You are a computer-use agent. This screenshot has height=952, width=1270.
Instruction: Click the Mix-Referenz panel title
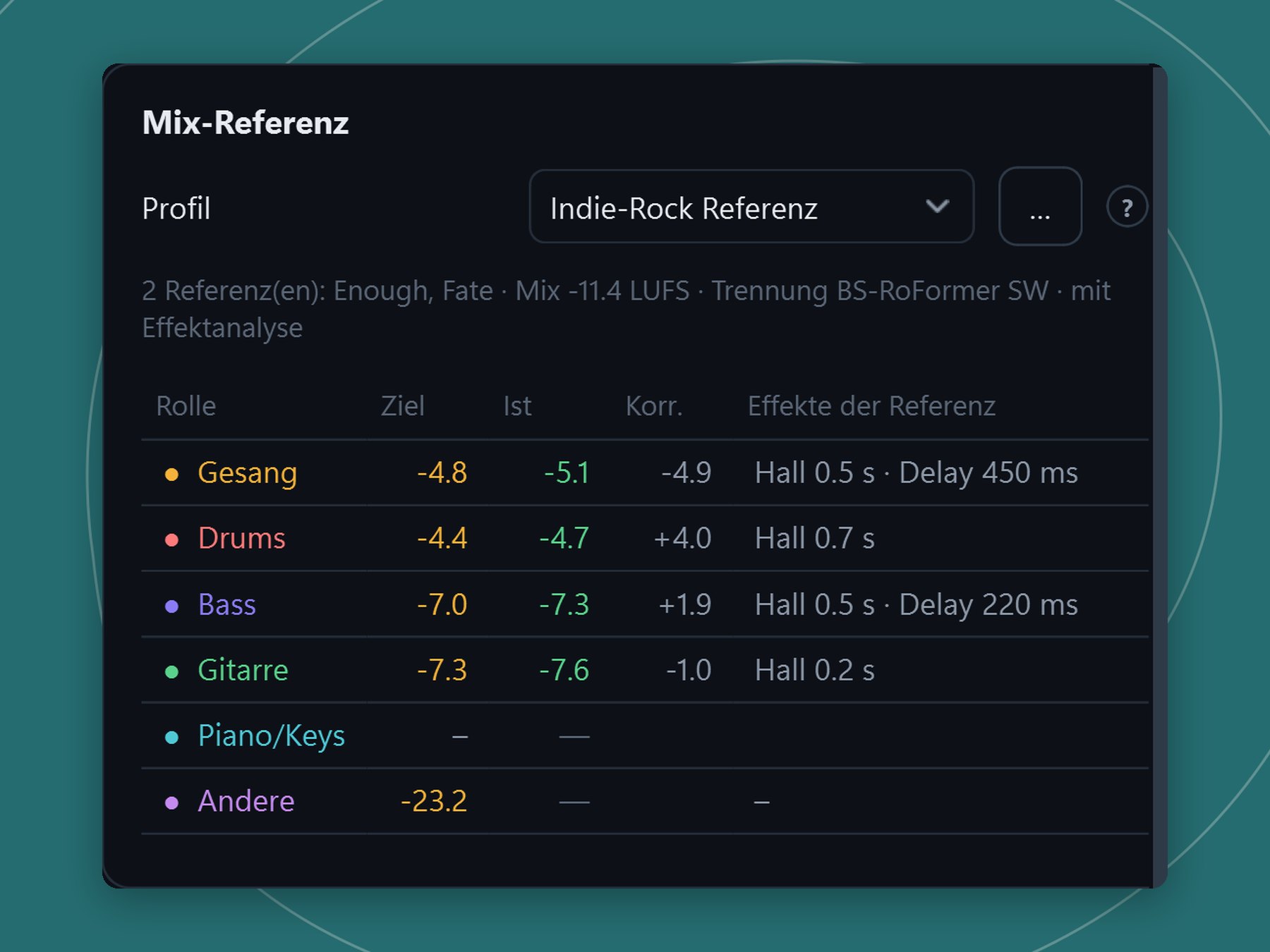[x=246, y=123]
